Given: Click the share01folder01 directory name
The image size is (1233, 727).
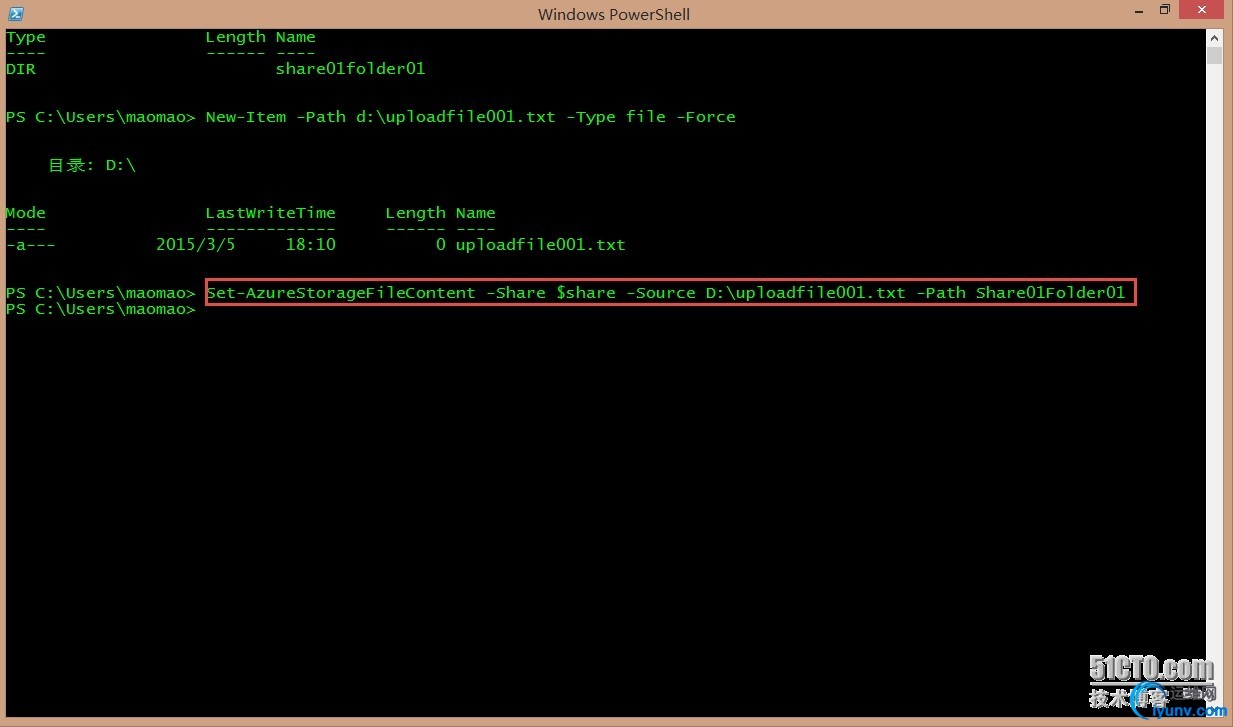Looking at the screenshot, I should click(x=350, y=69).
